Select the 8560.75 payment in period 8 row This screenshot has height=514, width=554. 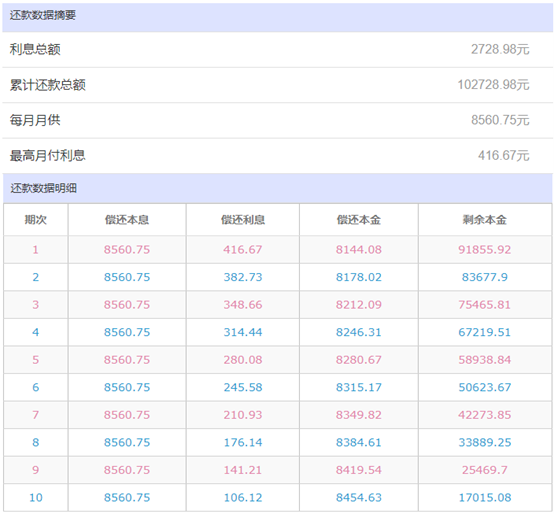(x=127, y=443)
